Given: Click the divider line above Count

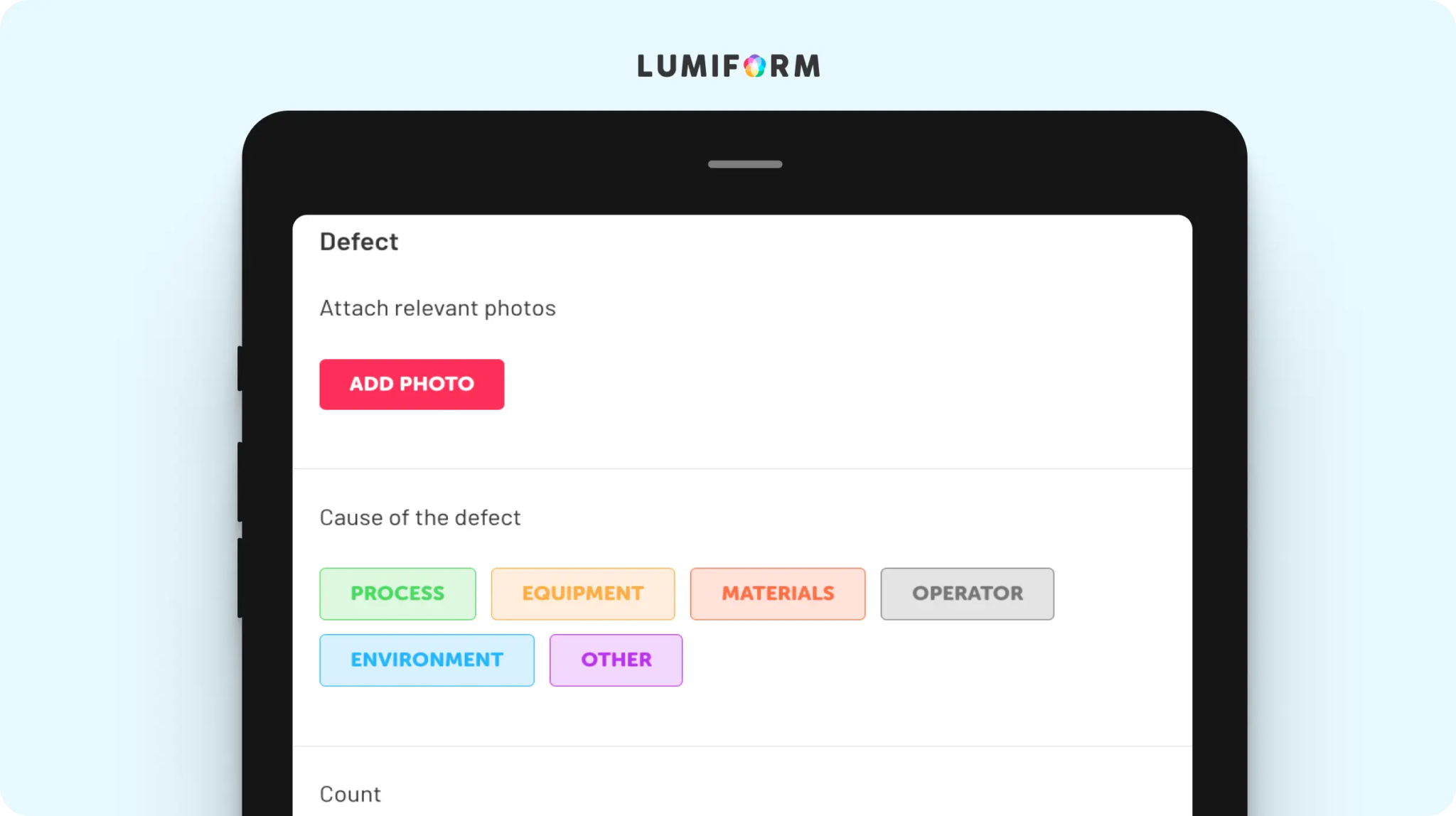Looking at the screenshot, I should (x=742, y=746).
